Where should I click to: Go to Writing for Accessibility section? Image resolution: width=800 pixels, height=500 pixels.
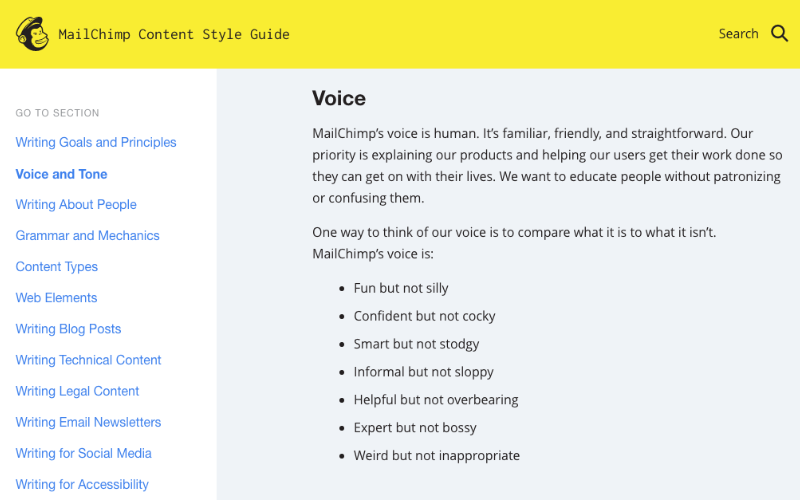82,484
